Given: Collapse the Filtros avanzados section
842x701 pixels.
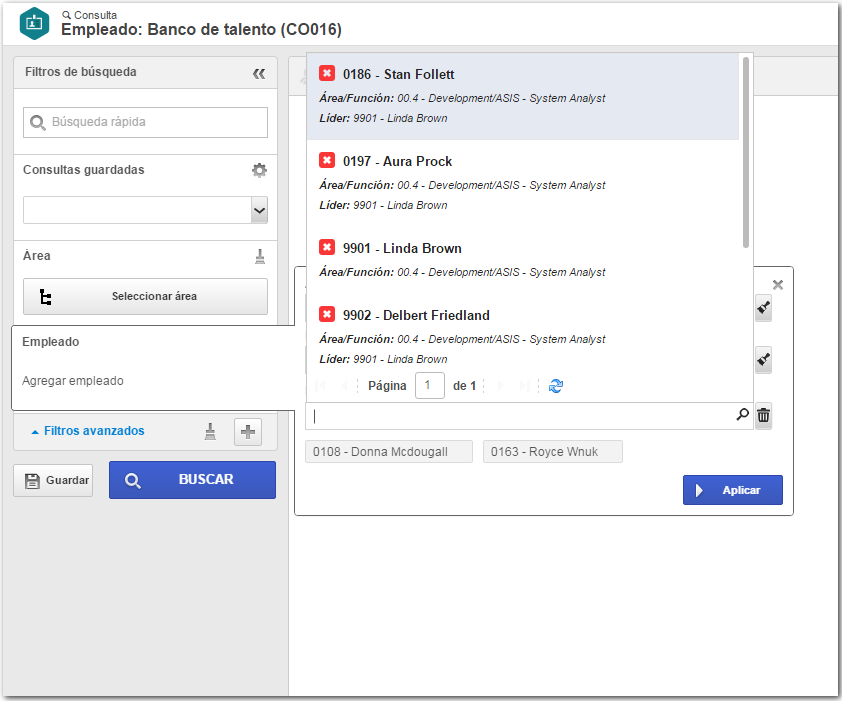Looking at the screenshot, I should tap(88, 431).
